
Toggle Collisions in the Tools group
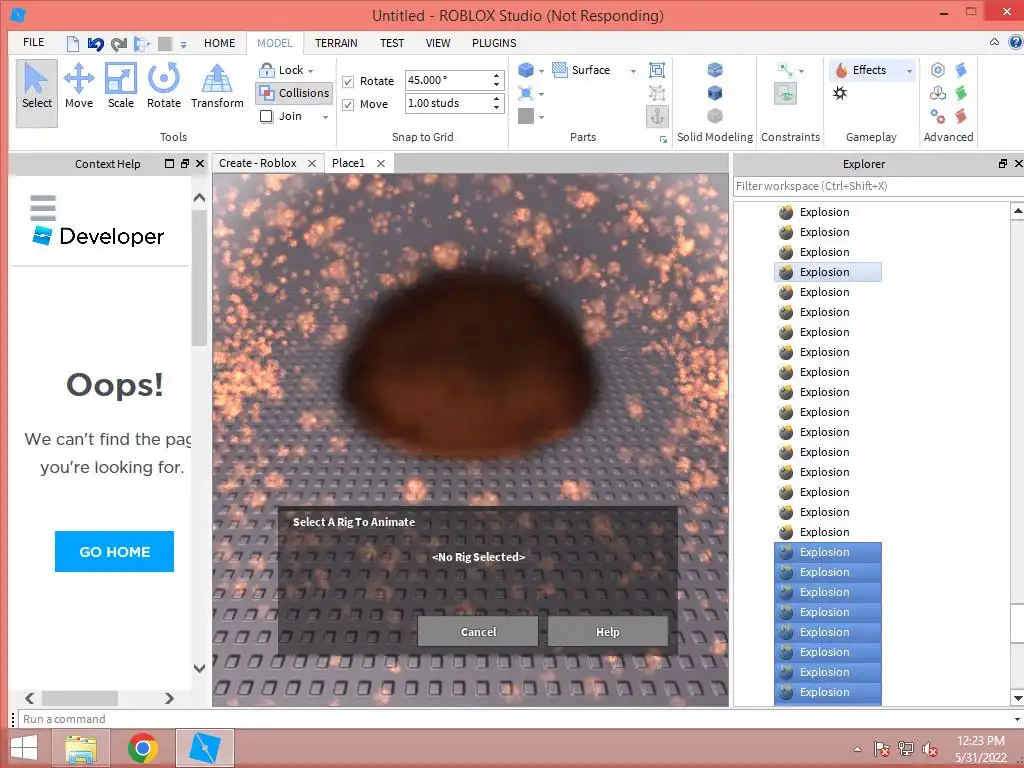tap(294, 93)
